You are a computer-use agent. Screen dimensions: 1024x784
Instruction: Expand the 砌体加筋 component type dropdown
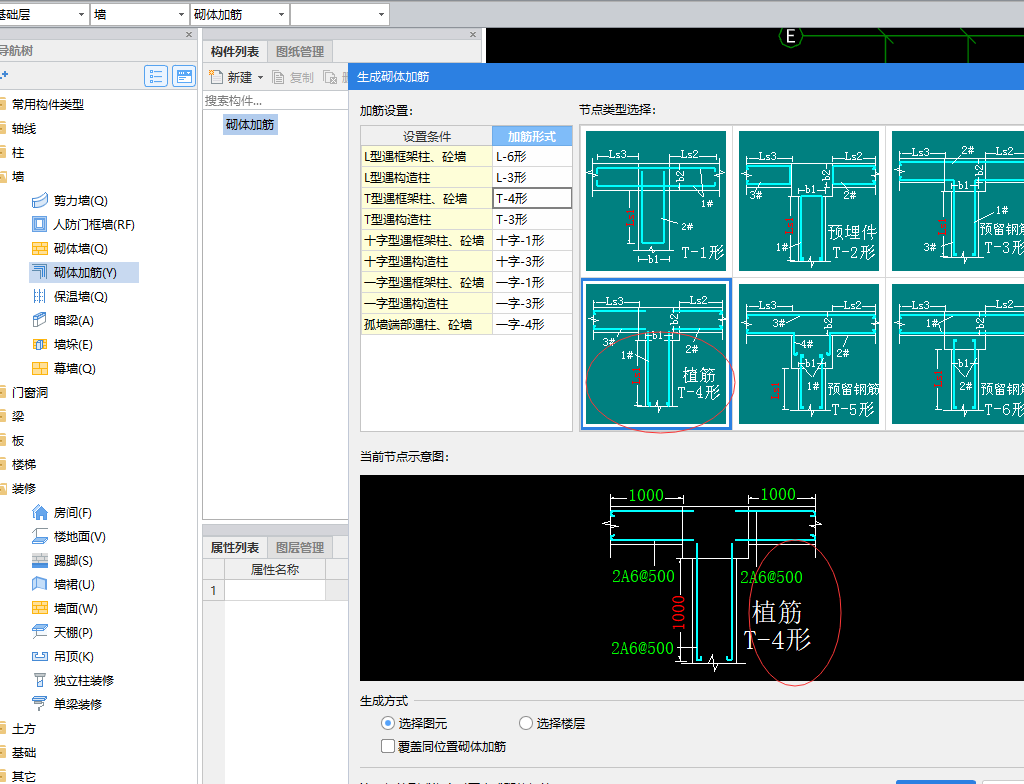(x=281, y=14)
